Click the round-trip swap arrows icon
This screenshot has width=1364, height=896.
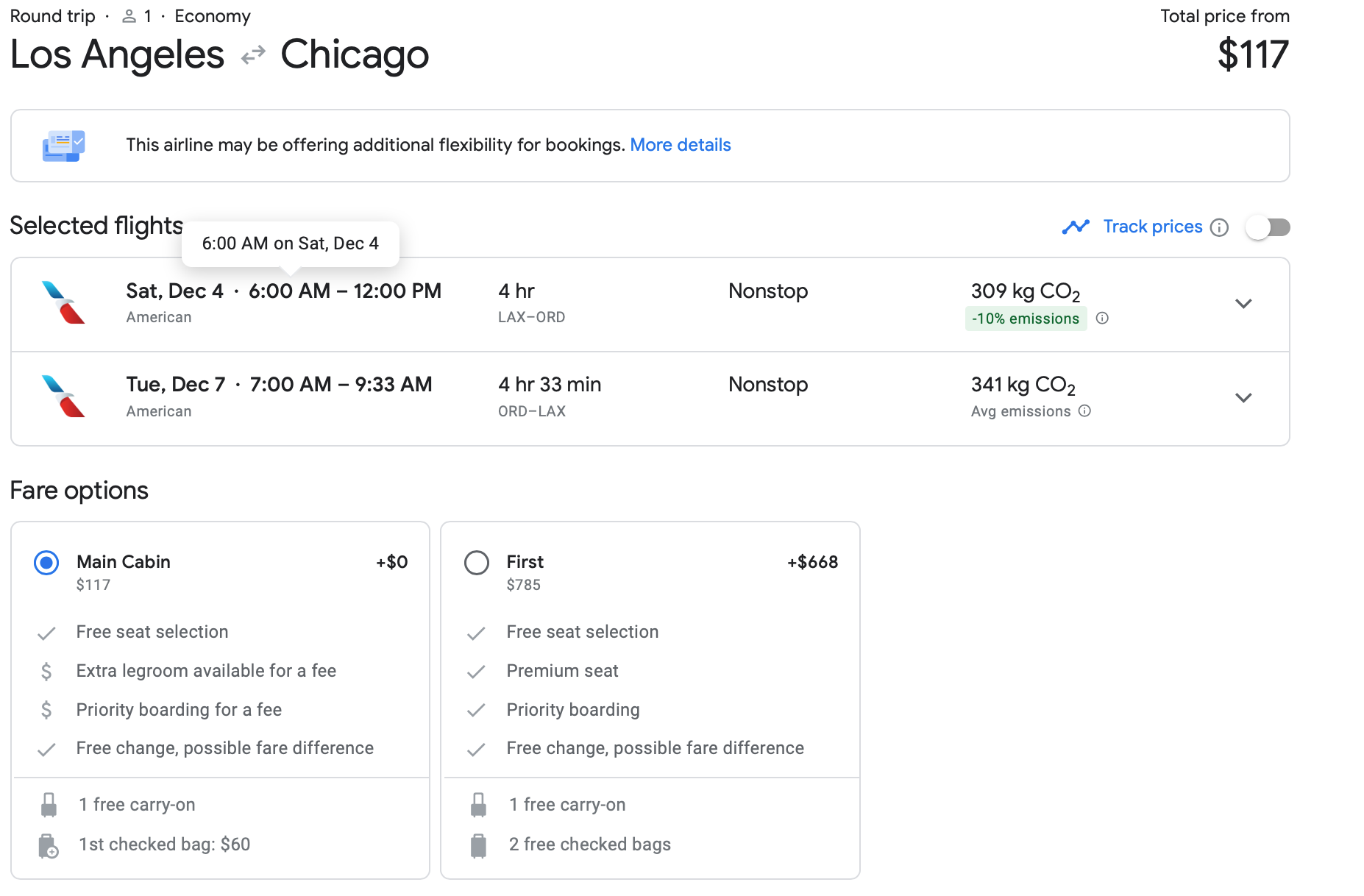[x=253, y=55]
